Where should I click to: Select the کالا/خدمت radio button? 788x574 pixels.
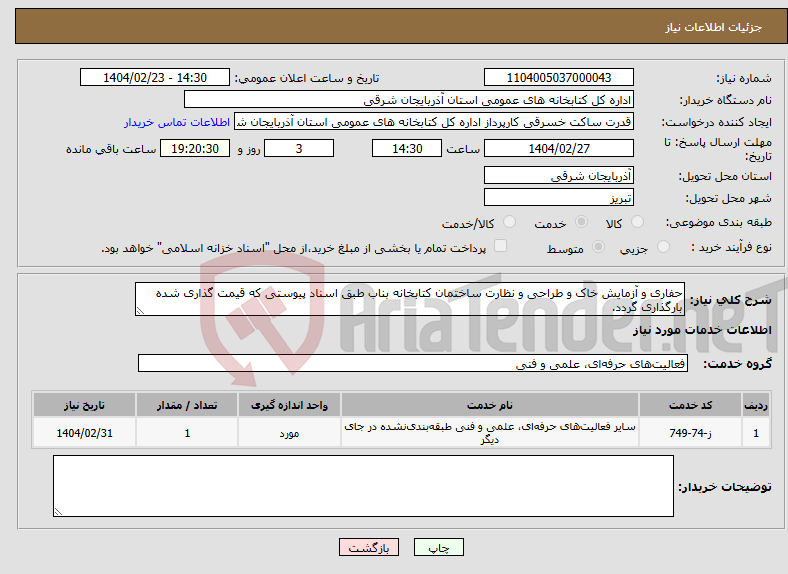click(509, 222)
